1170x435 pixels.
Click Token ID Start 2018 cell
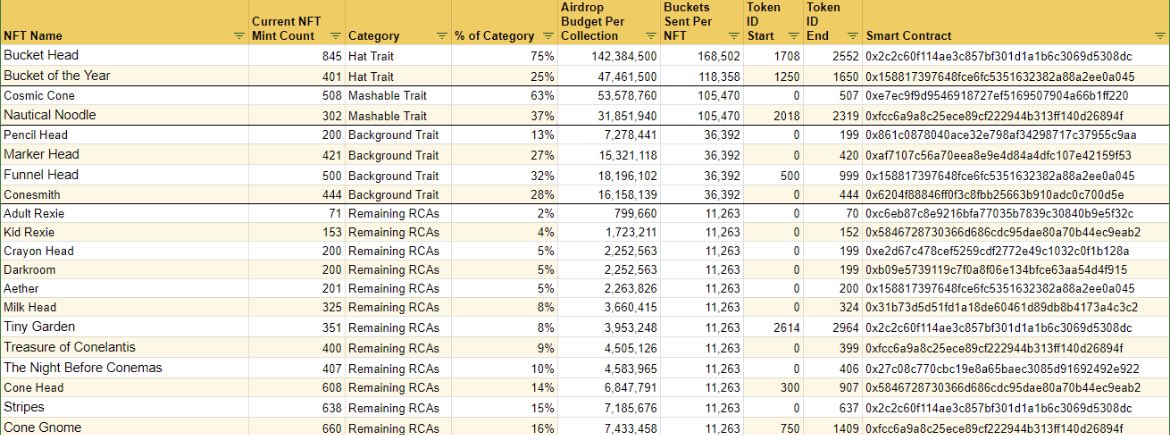[774, 116]
